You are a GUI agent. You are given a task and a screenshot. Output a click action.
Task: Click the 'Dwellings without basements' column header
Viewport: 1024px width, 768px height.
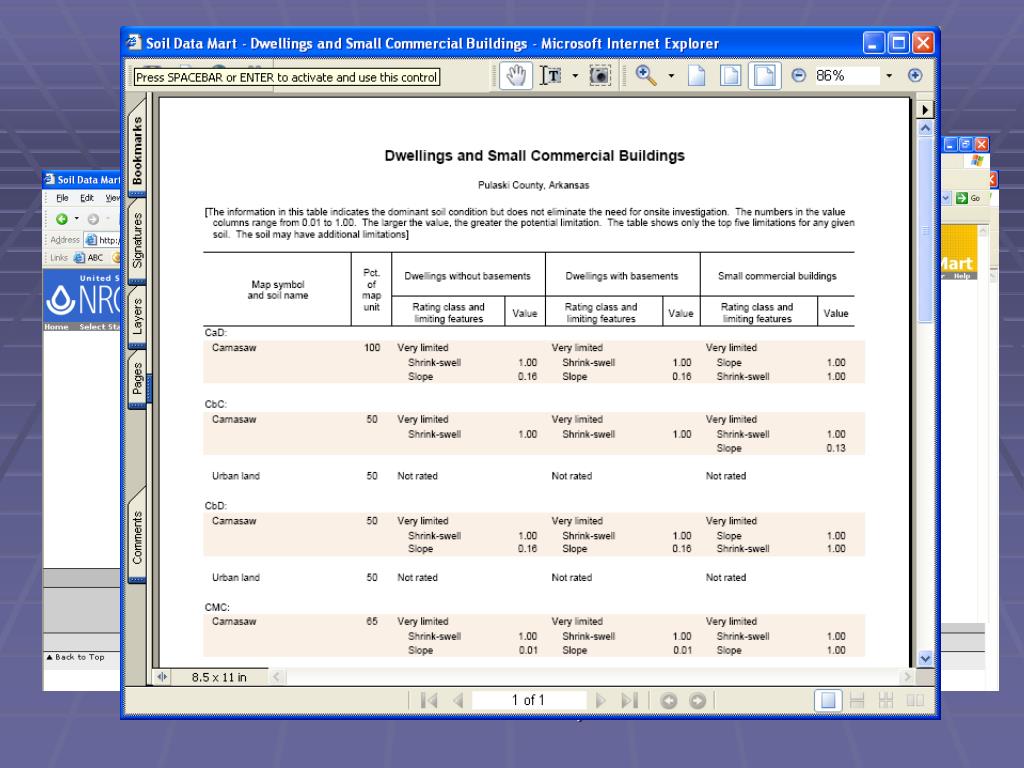467,276
